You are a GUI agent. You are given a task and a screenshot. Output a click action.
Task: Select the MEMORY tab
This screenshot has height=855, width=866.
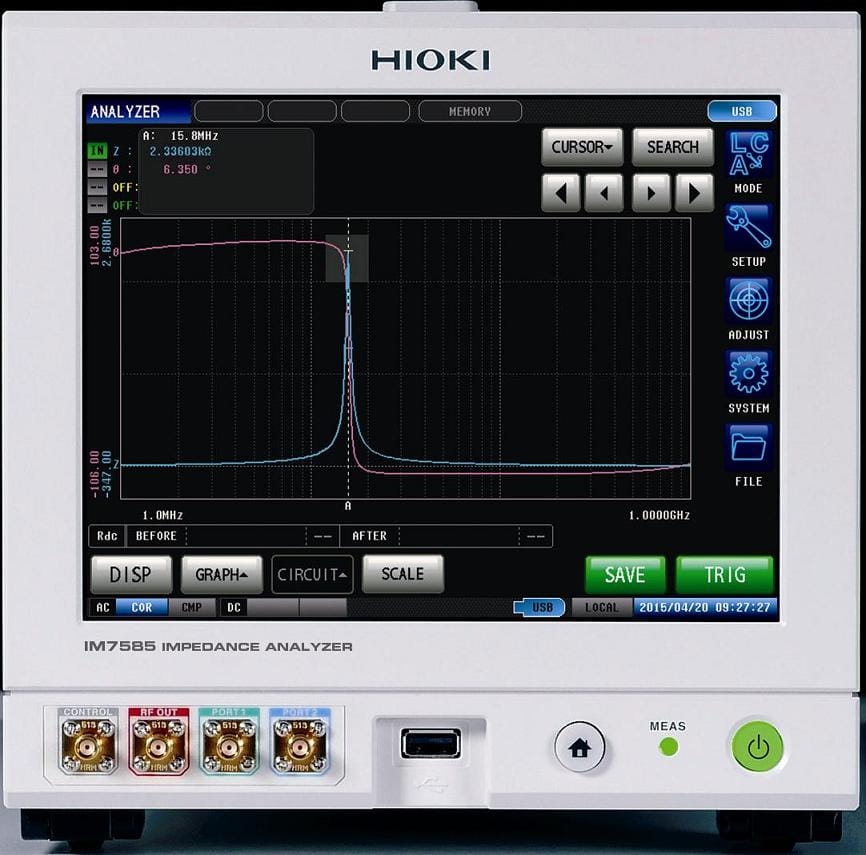[x=469, y=111]
